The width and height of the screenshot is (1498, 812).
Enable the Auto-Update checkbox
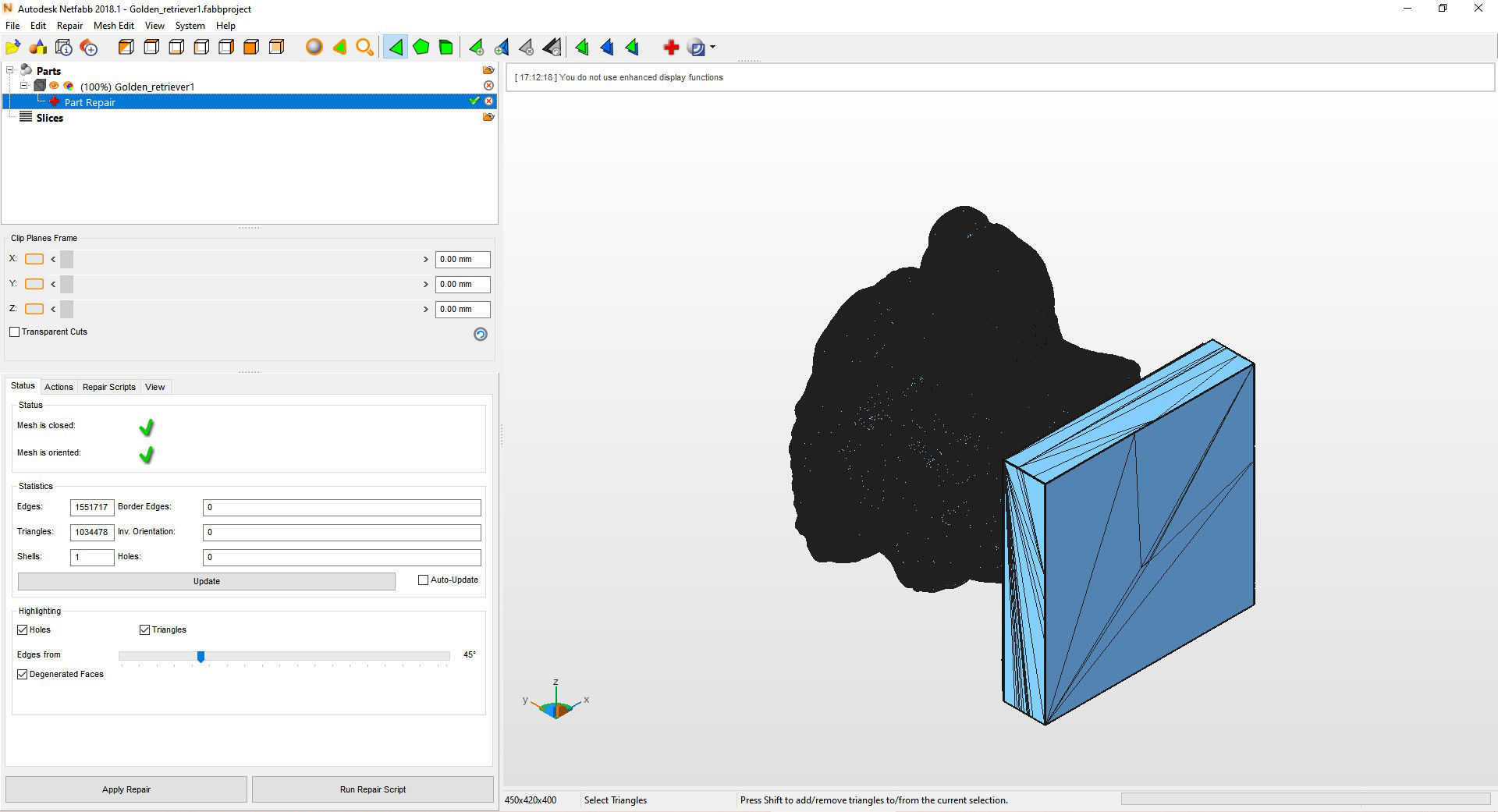424,580
